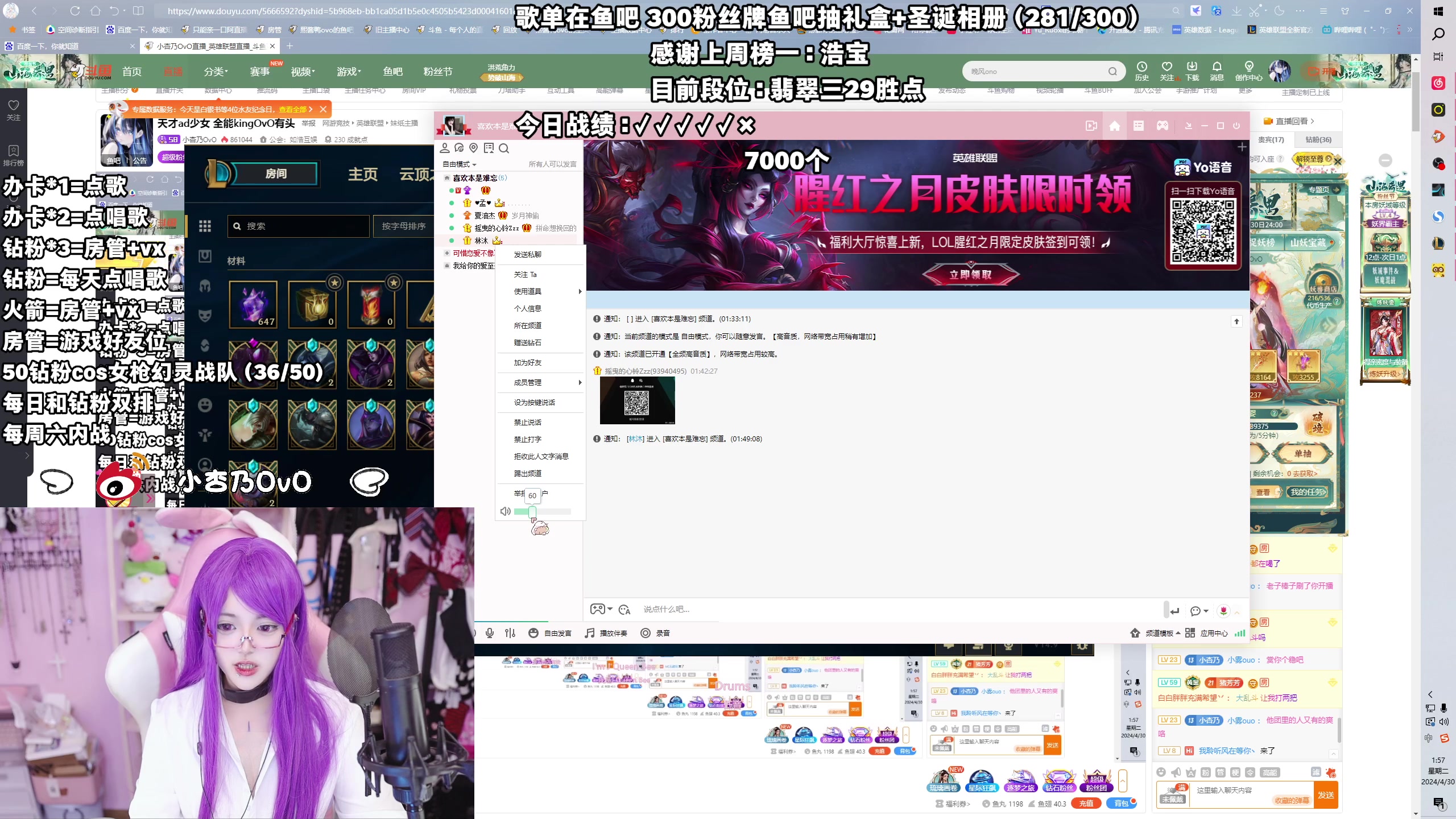Open the 应用中心 grid icon
The width and height of the screenshot is (1456, 819).
click(x=1190, y=633)
